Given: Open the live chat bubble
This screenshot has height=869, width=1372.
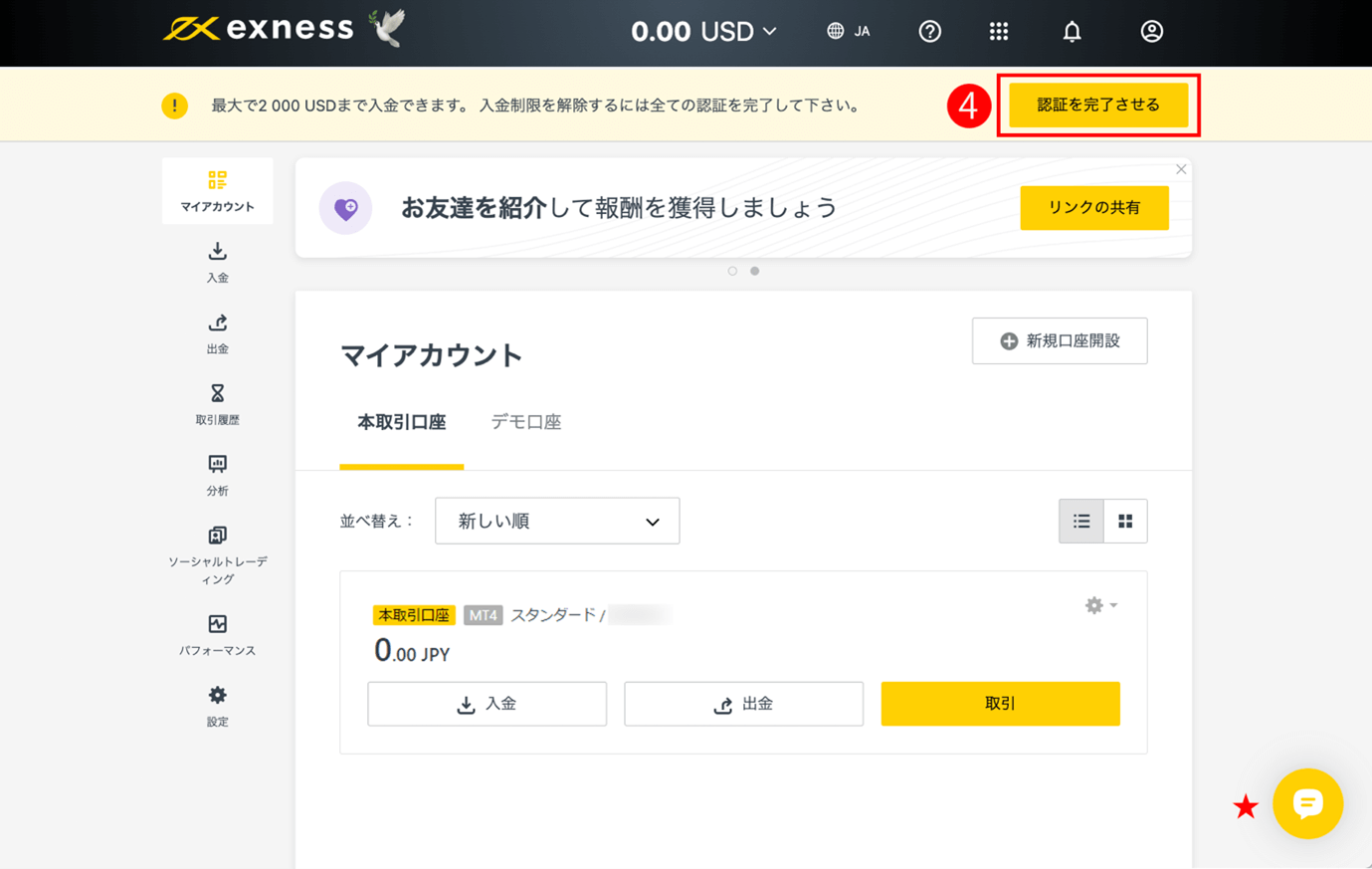Looking at the screenshot, I should 1307,804.
